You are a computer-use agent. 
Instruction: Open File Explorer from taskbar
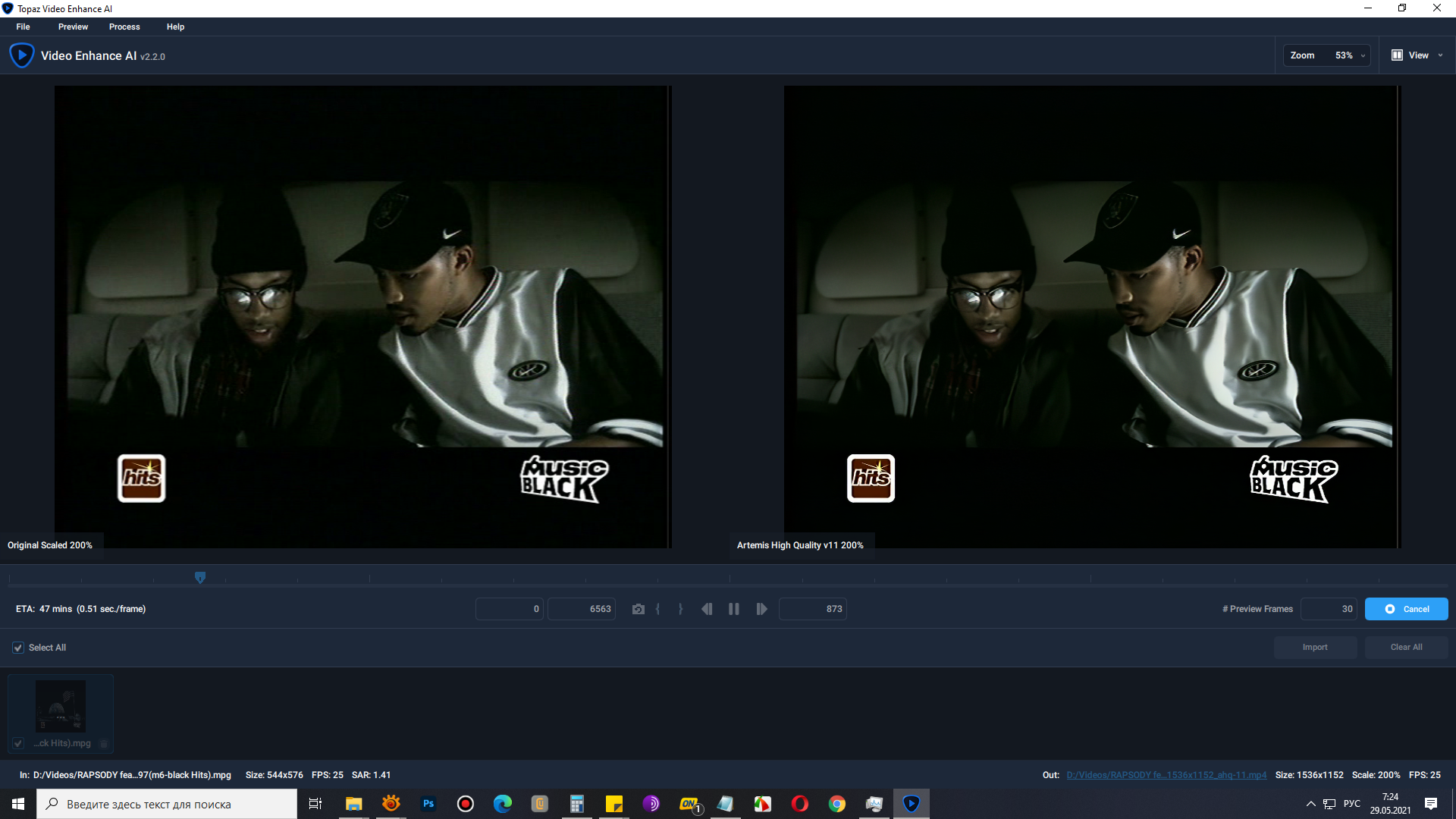[353, 804]
